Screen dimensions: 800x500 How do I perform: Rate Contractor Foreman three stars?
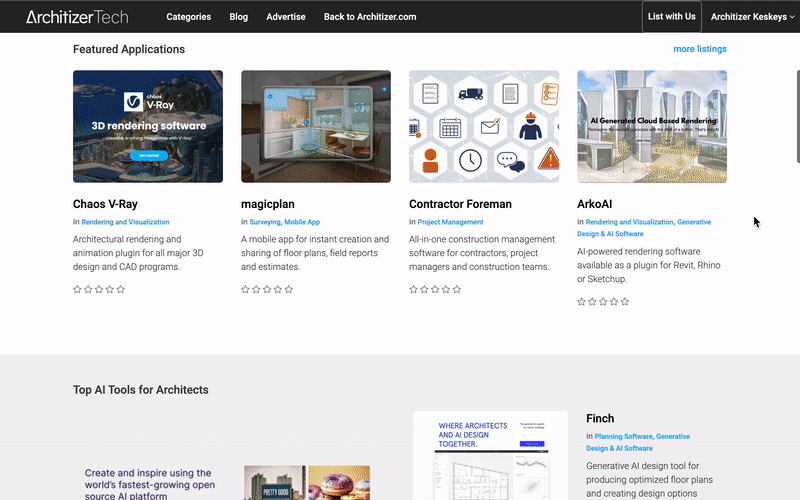(x=435, y=289)
